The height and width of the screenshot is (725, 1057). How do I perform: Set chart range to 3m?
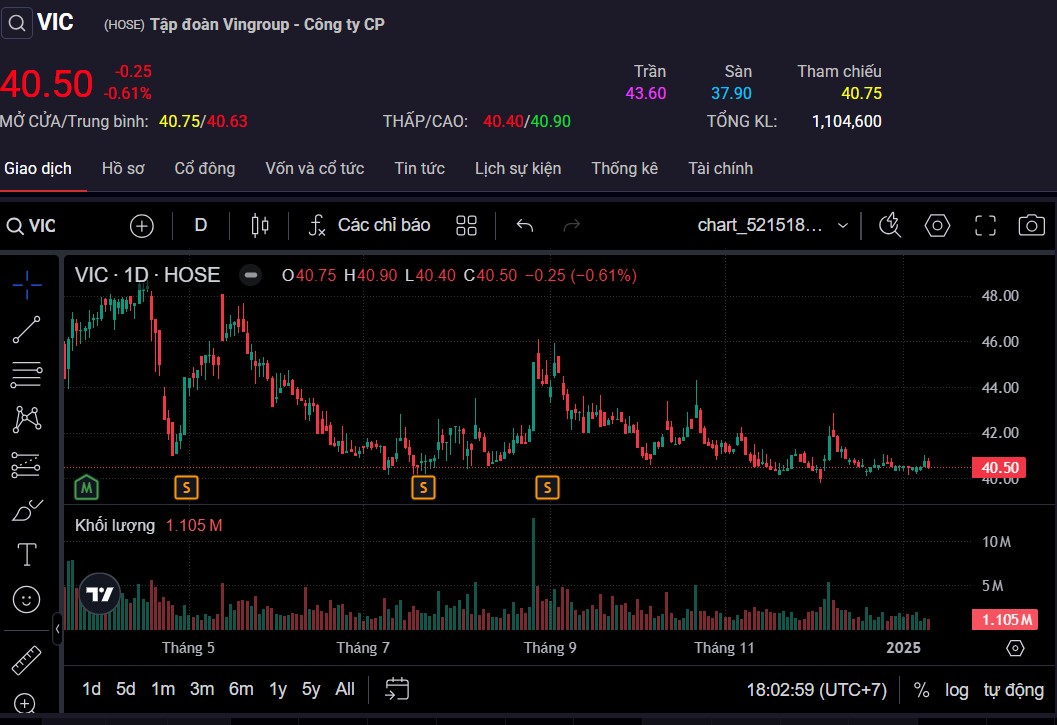click(202, 689)
